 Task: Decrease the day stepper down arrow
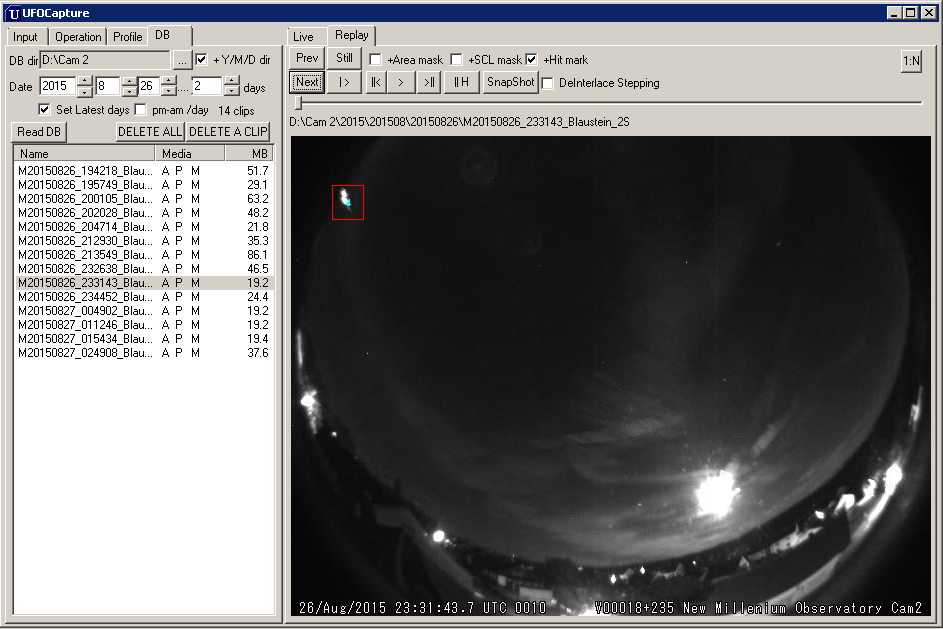(170, 91)
